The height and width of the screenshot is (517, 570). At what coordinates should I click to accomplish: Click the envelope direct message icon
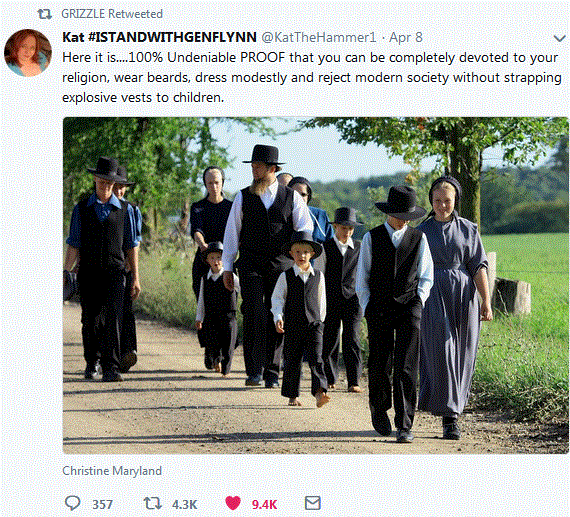pos(312,503)
